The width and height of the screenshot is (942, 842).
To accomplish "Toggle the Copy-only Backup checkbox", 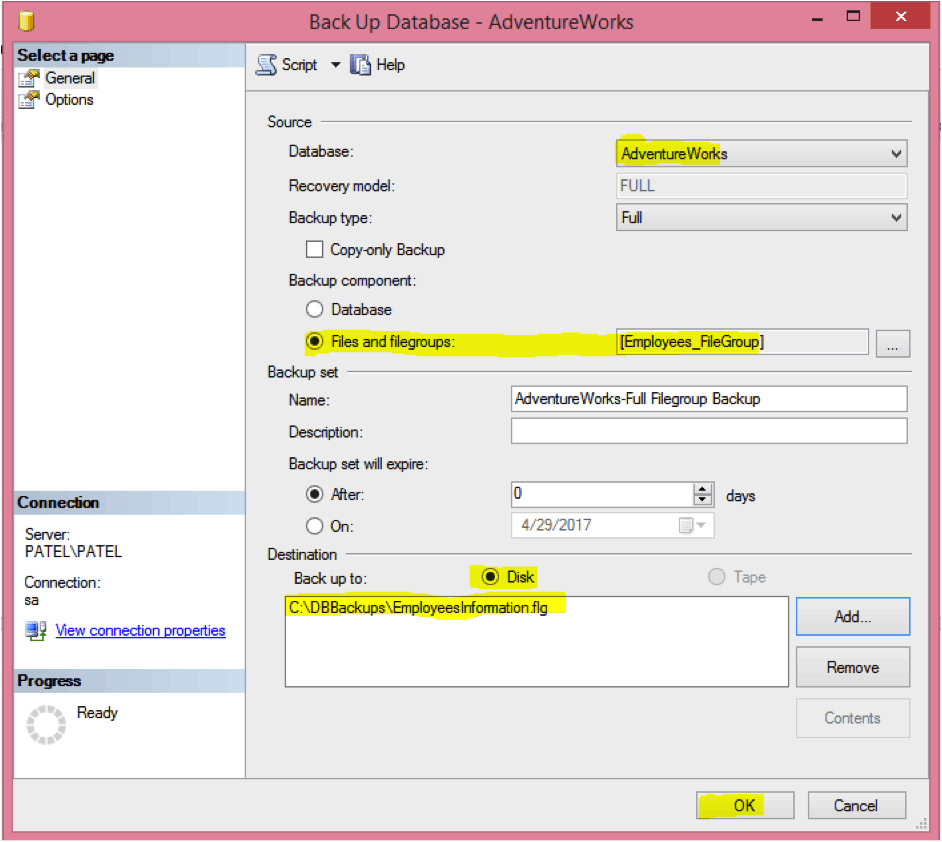I will tap(314, 249).
